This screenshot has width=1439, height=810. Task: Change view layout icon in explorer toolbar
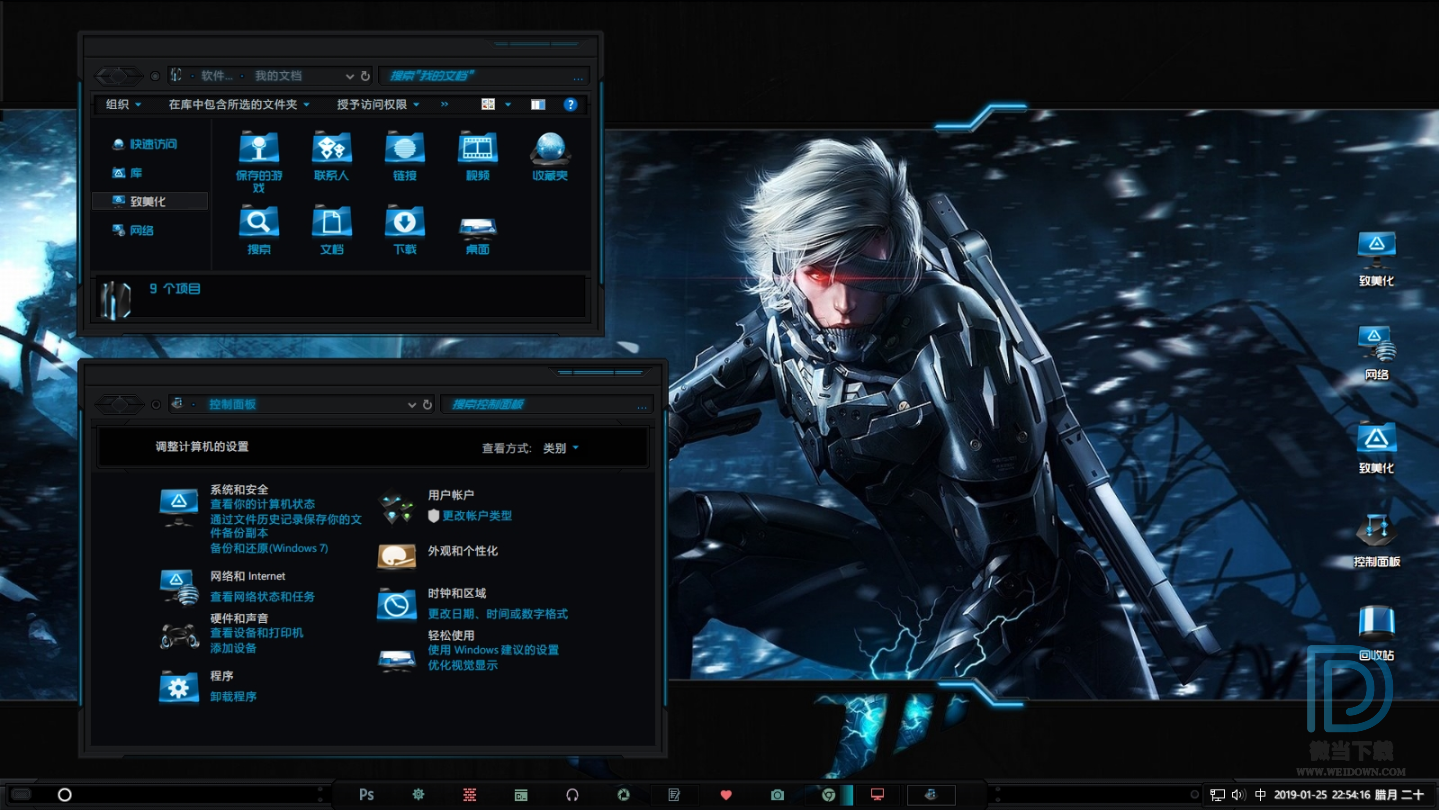coord(488,104)
